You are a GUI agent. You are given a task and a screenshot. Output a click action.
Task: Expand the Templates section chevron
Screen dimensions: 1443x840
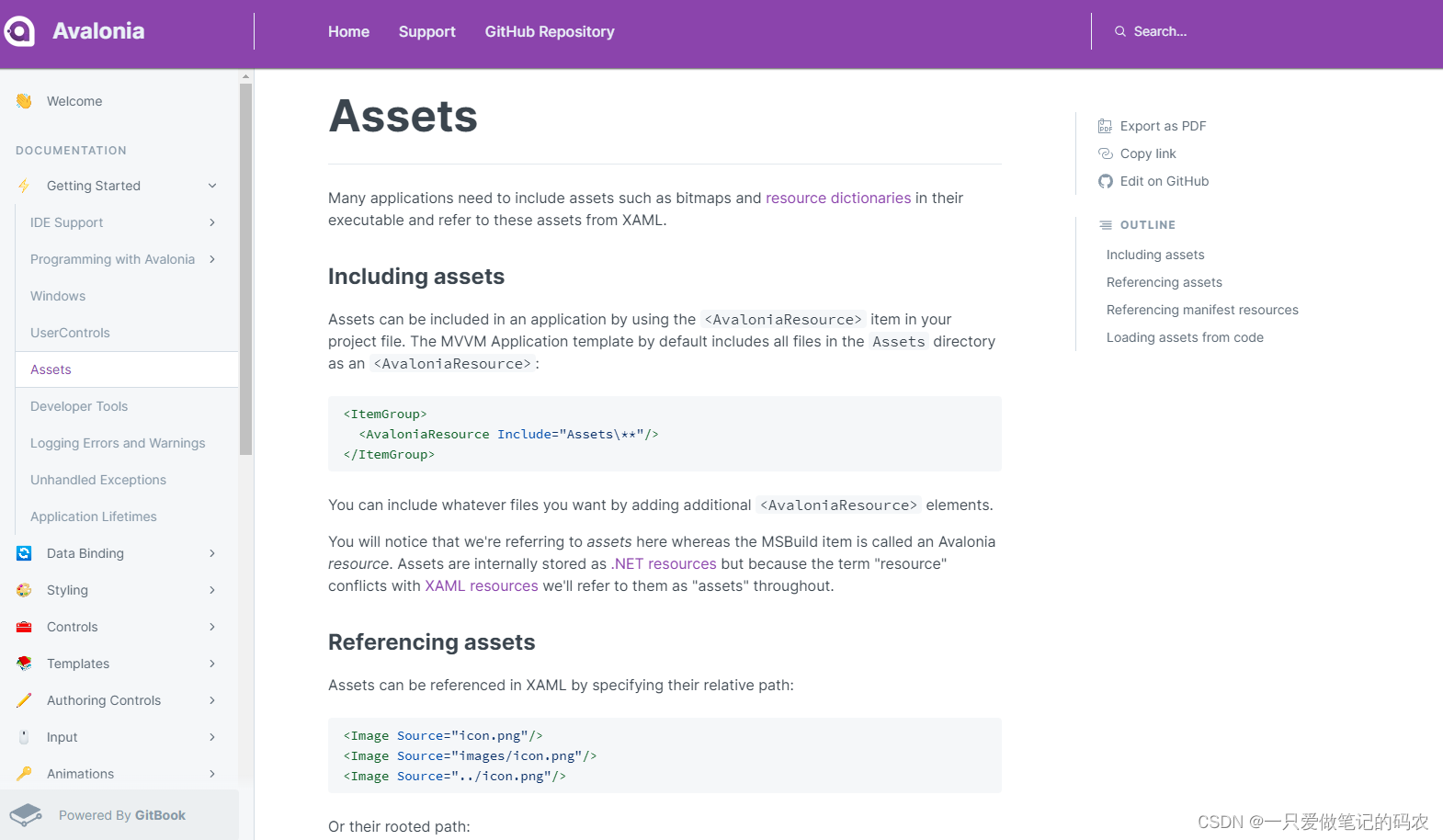point(212,664)
